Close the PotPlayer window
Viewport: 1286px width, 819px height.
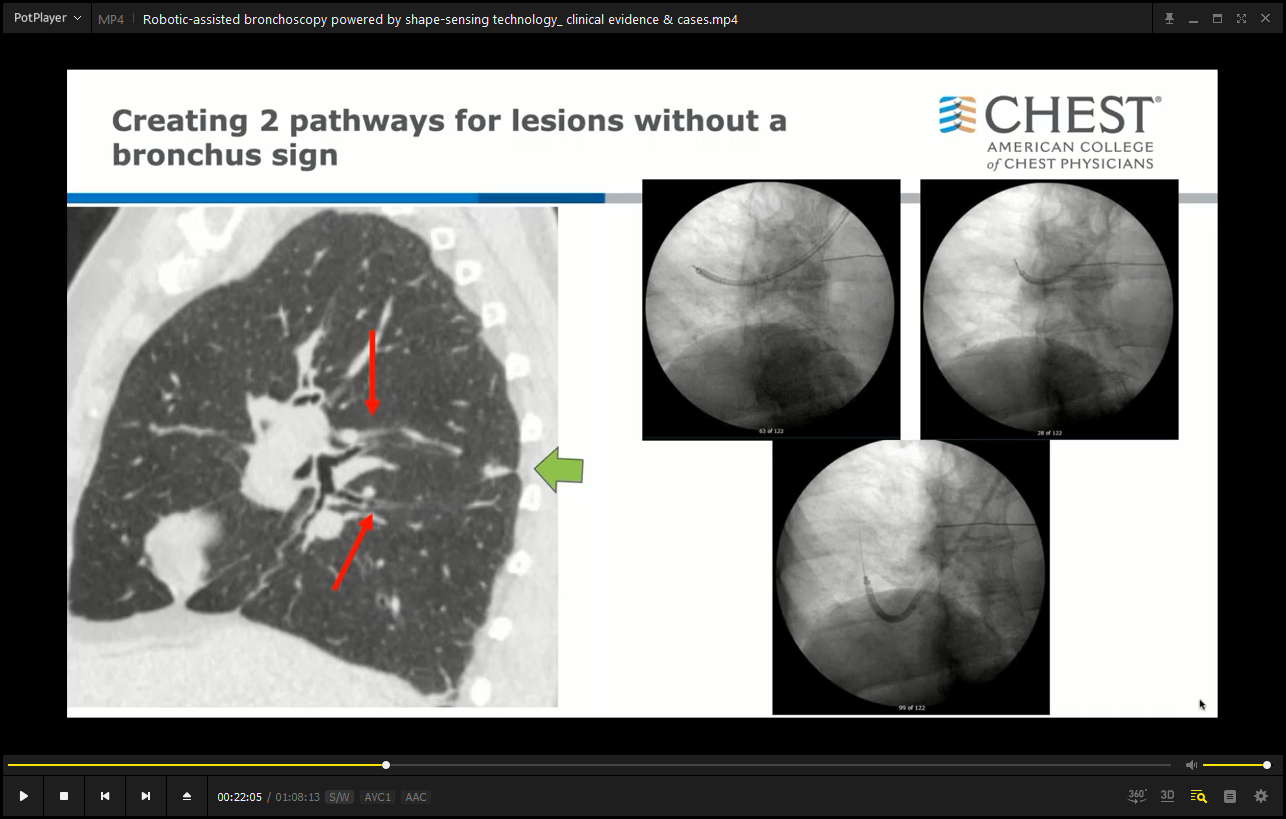(x=1266, y=19)
